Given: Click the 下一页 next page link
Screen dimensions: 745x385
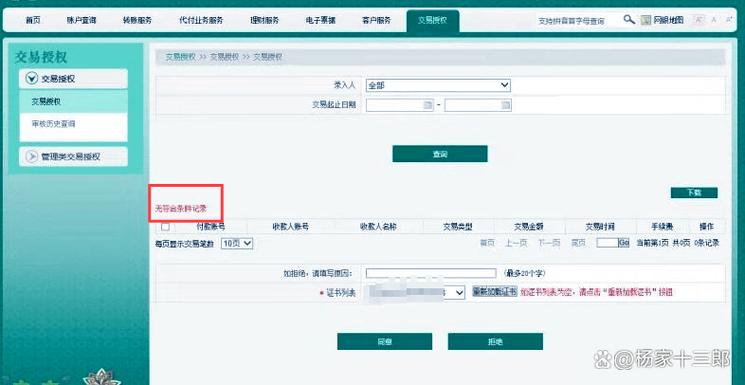Looking at the screenshot, I should 549,243.
